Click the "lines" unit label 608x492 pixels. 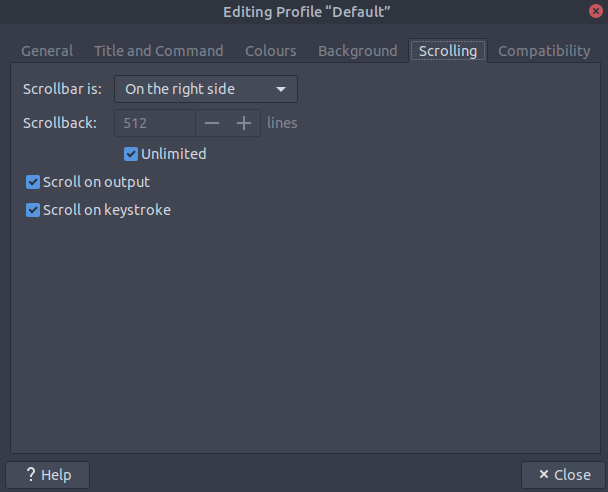pyautogui.click(x=282, y=123)
